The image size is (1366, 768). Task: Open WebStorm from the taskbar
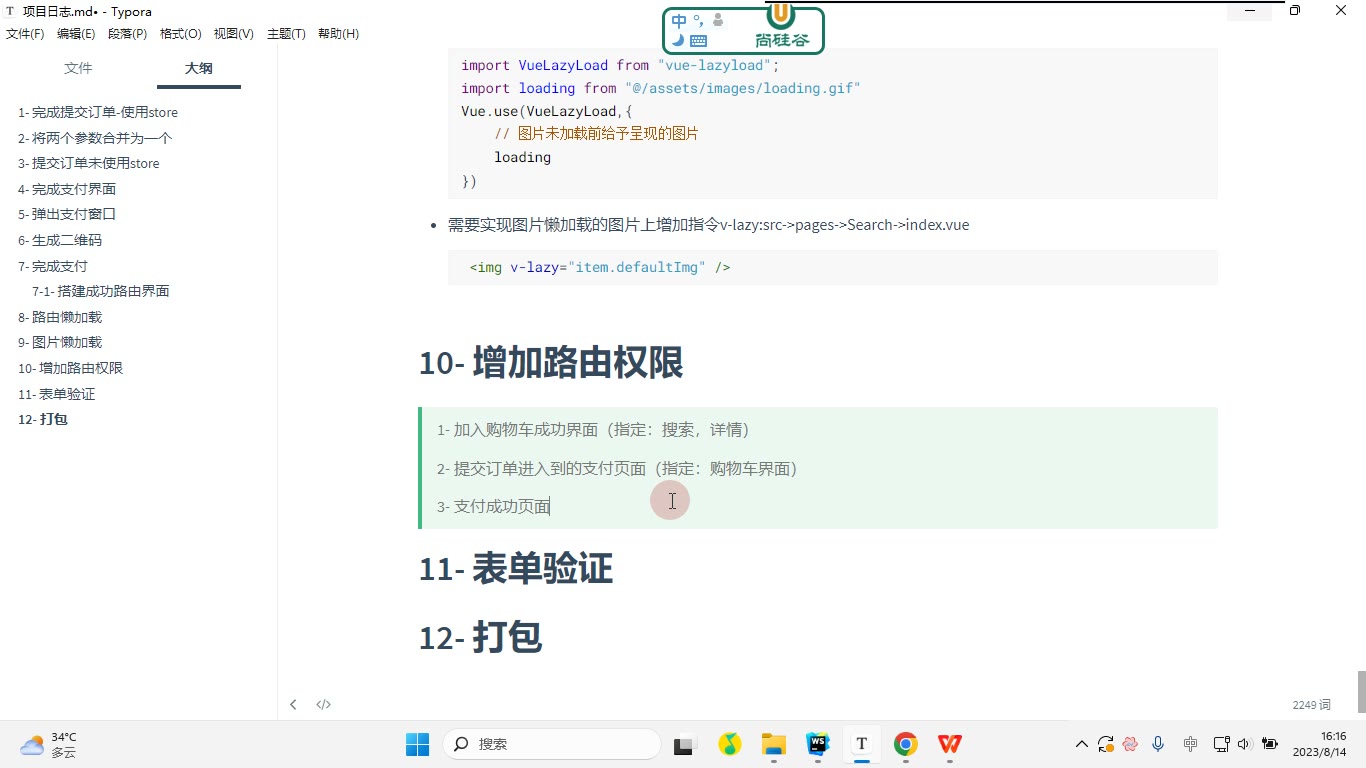coord(817,744)
